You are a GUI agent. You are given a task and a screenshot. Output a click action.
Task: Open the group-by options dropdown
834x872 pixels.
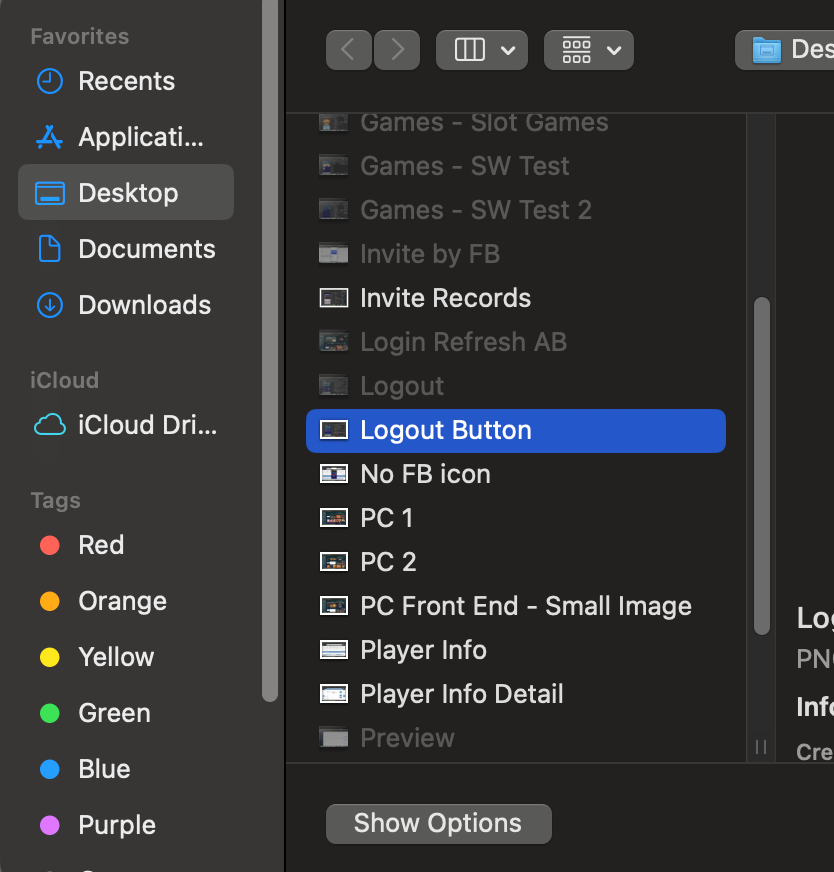click(589, 50)
